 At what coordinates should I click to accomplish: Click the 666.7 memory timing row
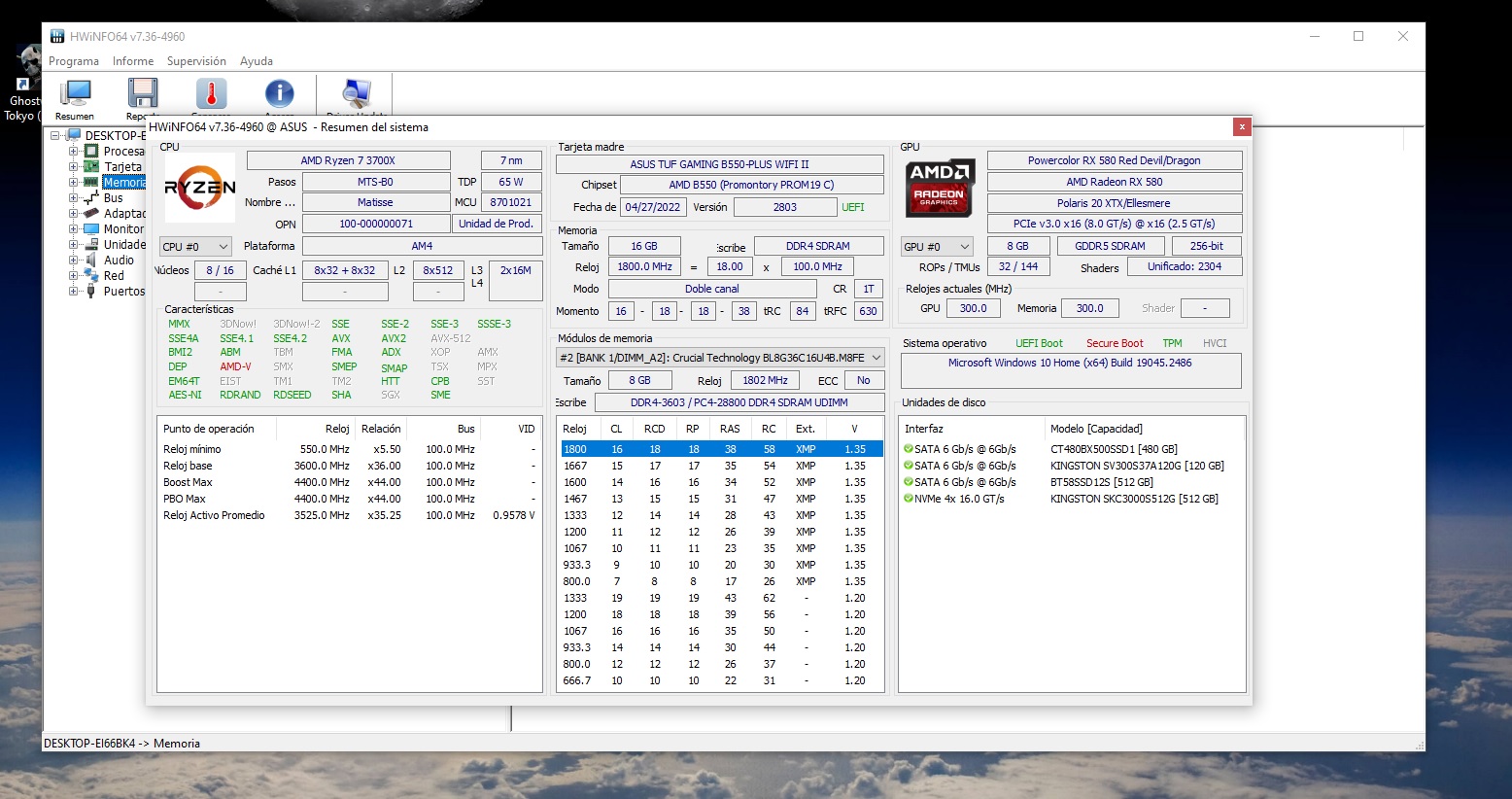click(722, 680)
